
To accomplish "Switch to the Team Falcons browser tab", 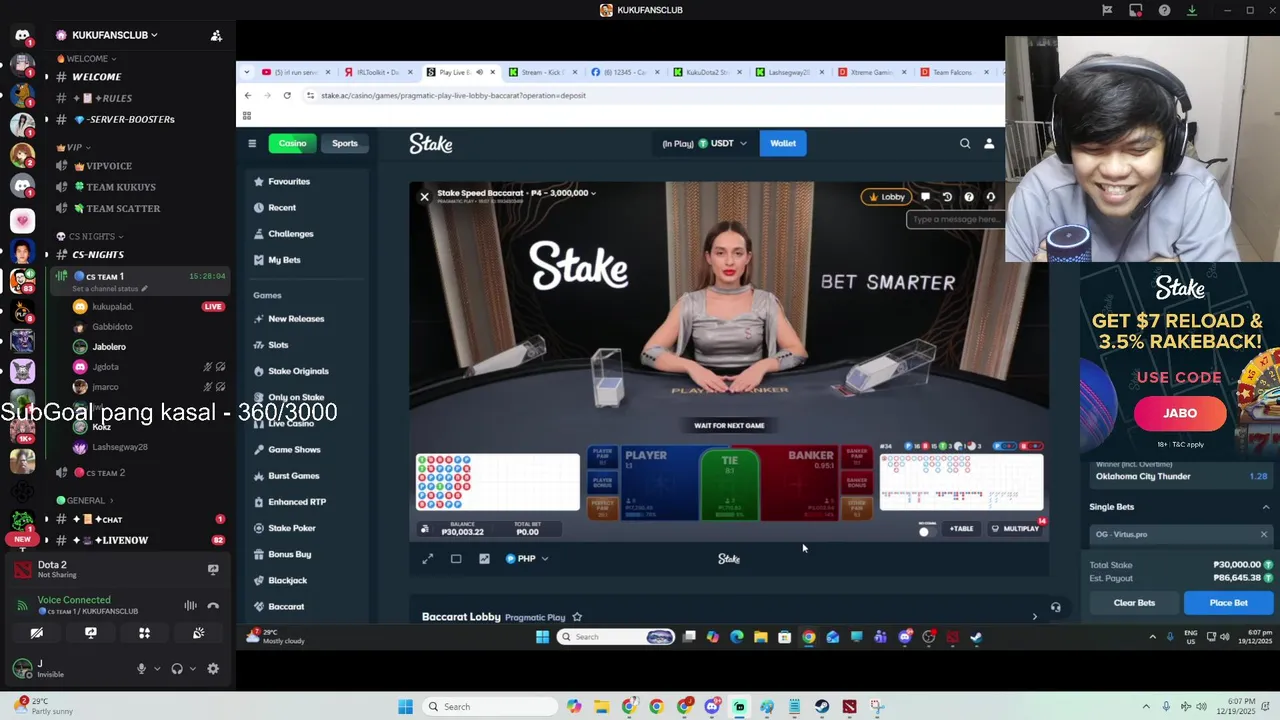I will [952, 72].
